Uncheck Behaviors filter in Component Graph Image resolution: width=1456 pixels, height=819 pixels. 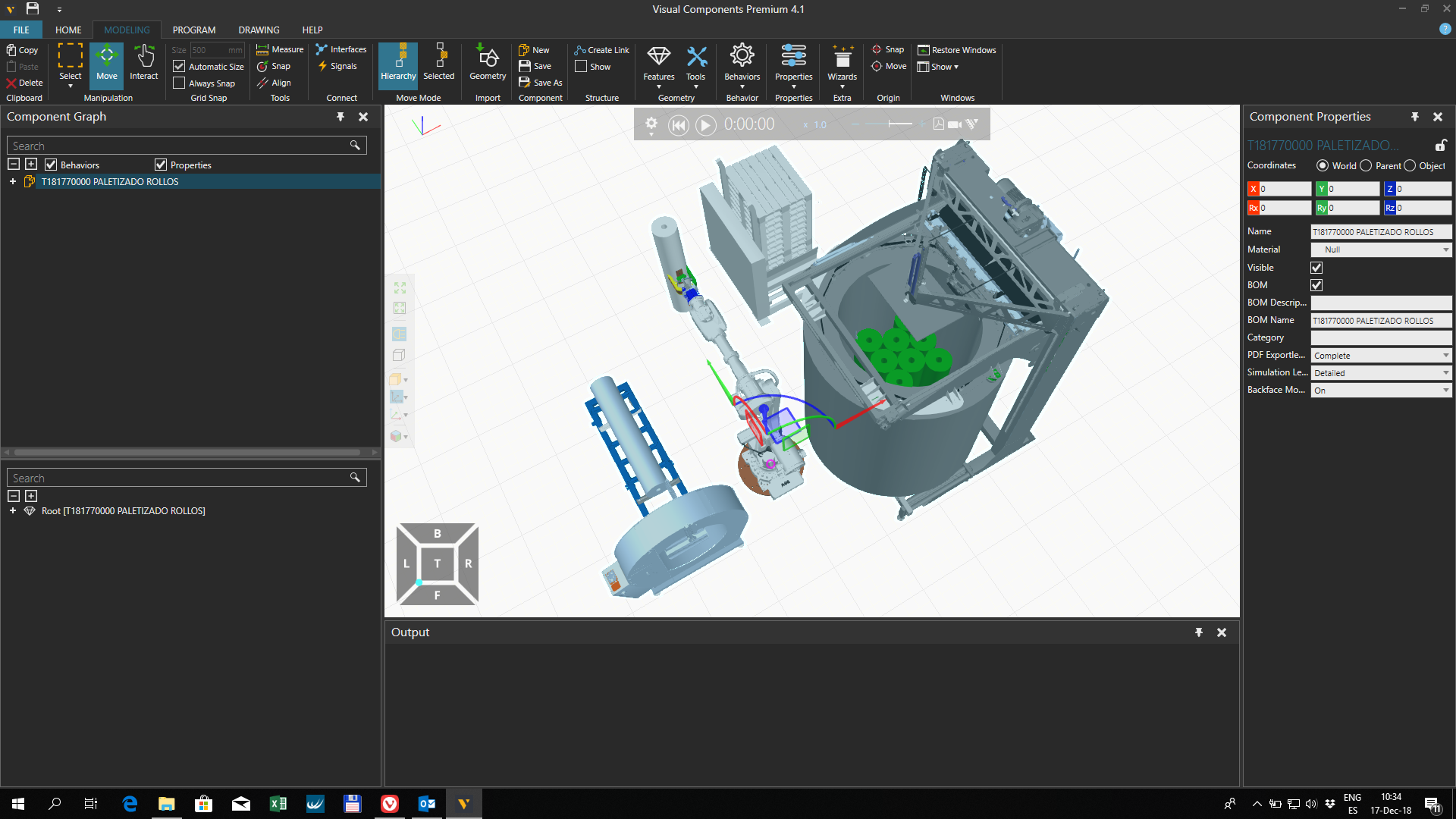[51, 165]
